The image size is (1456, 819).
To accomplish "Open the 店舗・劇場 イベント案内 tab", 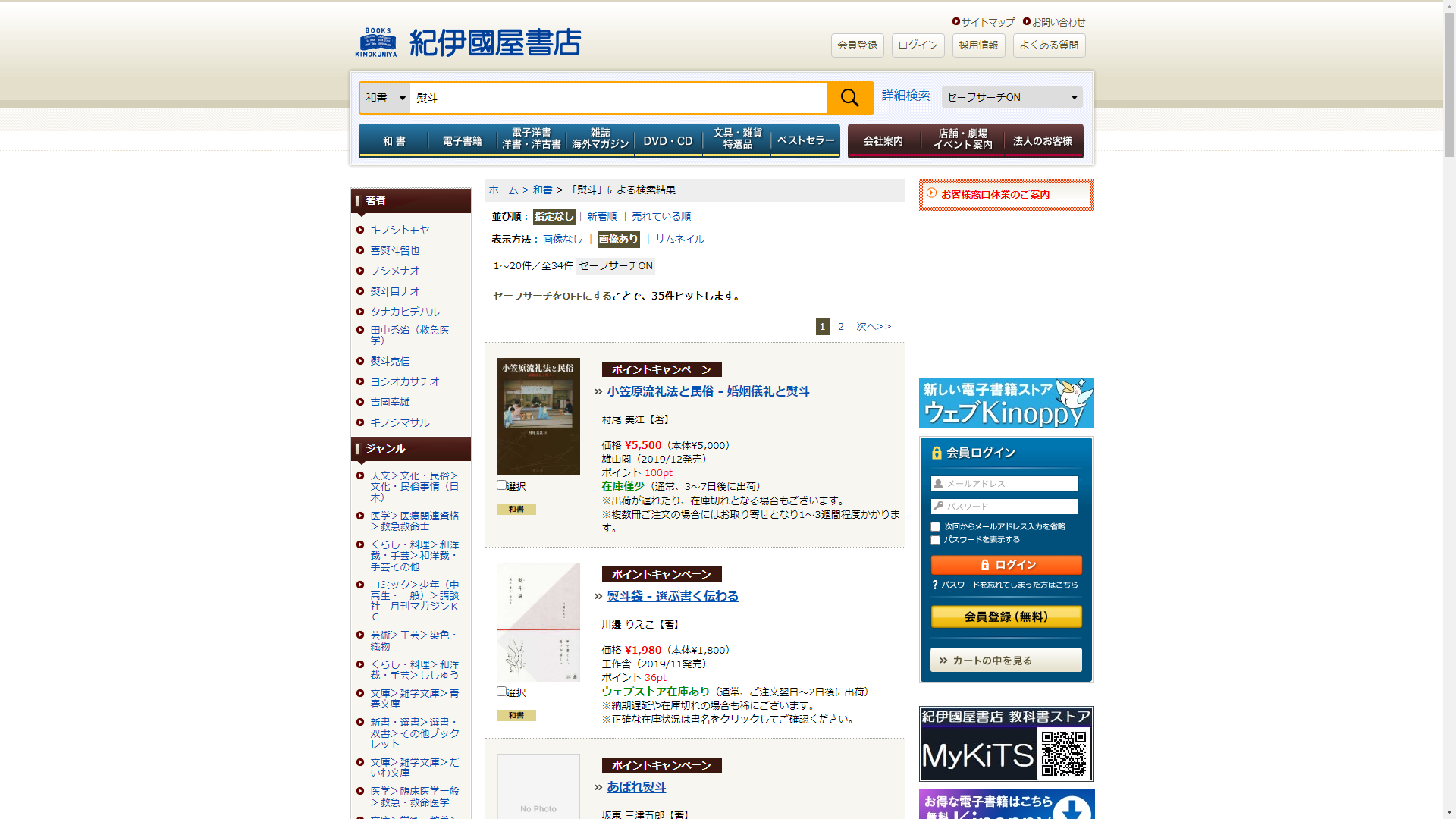I will click(962, 141).
